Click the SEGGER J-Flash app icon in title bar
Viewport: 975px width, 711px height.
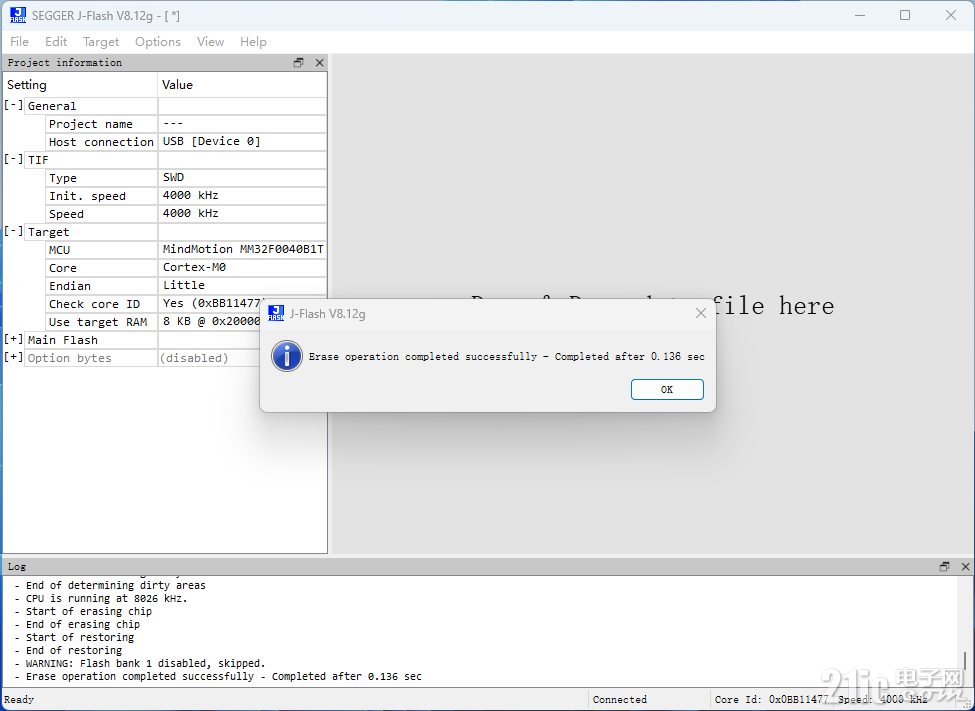coord(18,15)
